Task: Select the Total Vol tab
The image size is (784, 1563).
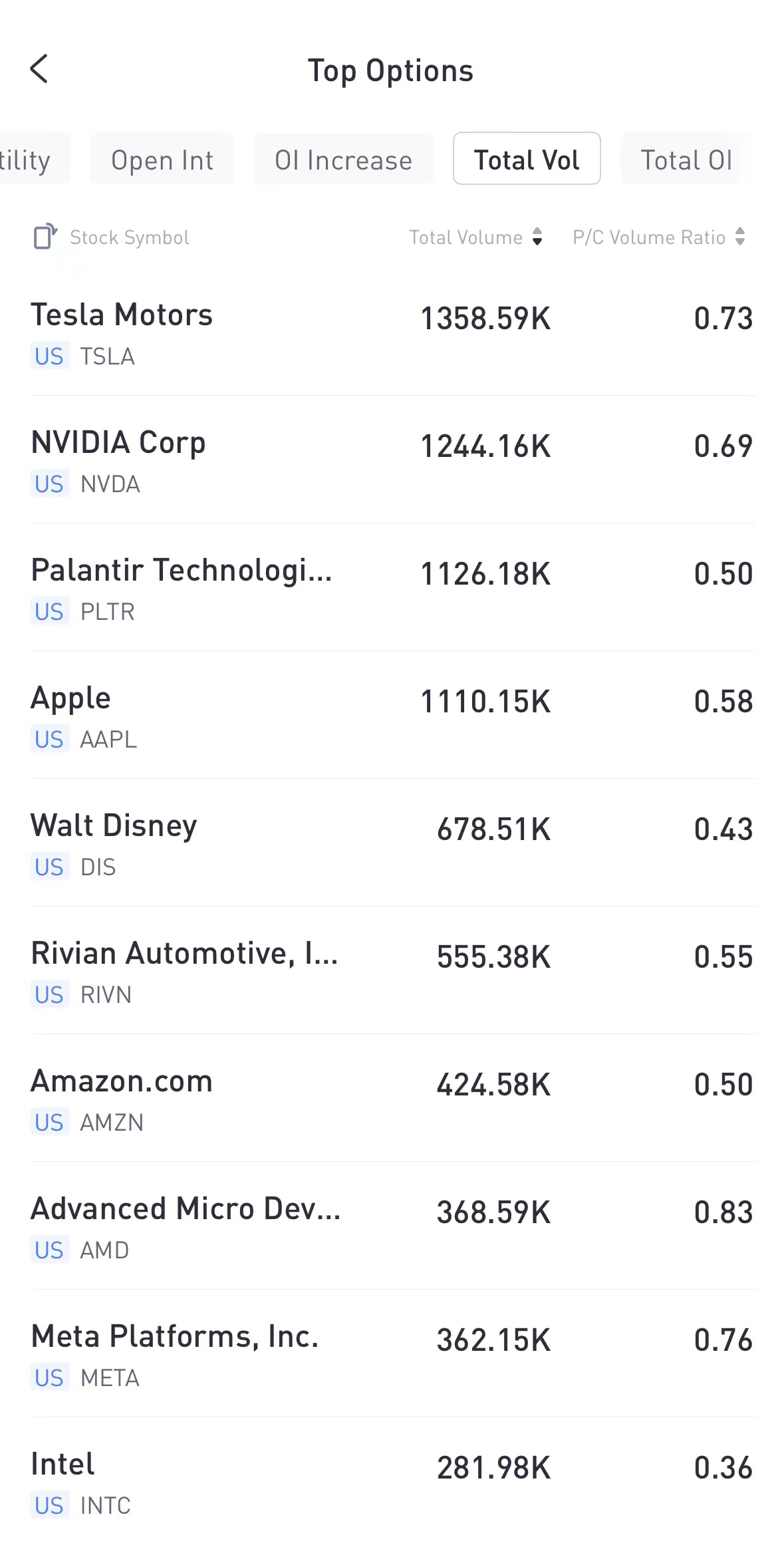Action: point(527,160)
